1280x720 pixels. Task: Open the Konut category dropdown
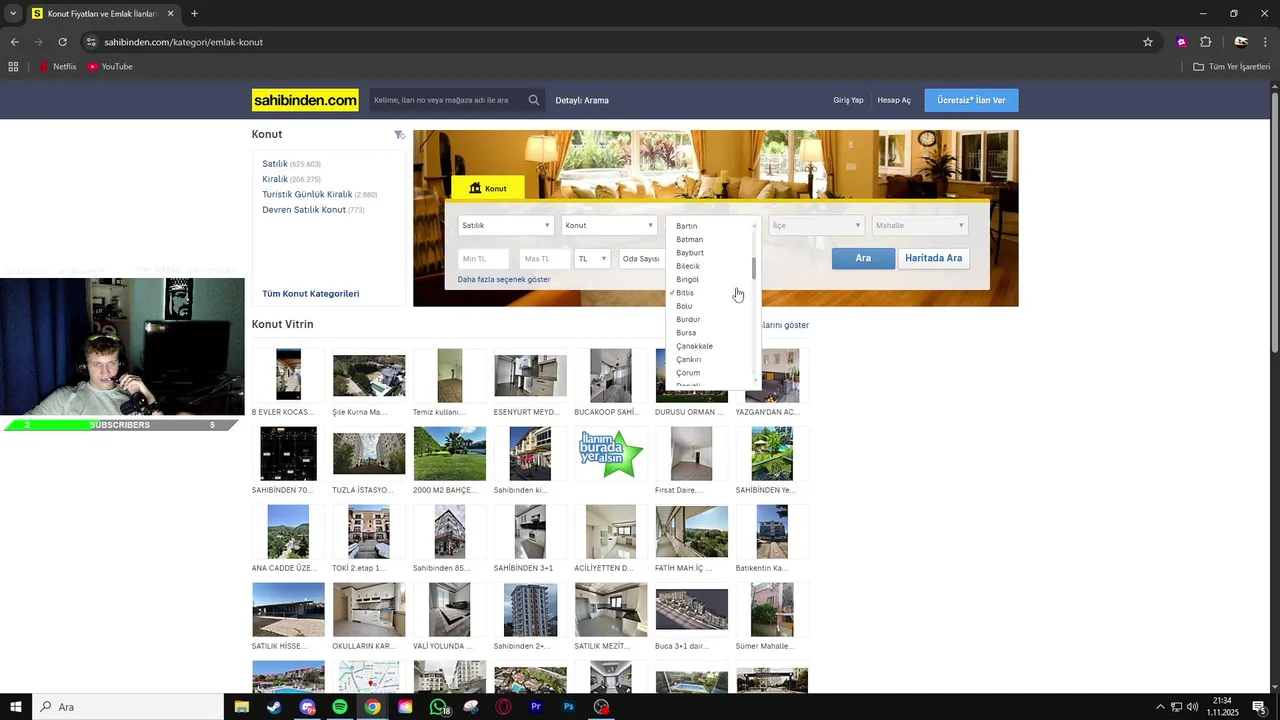(609, 226)
